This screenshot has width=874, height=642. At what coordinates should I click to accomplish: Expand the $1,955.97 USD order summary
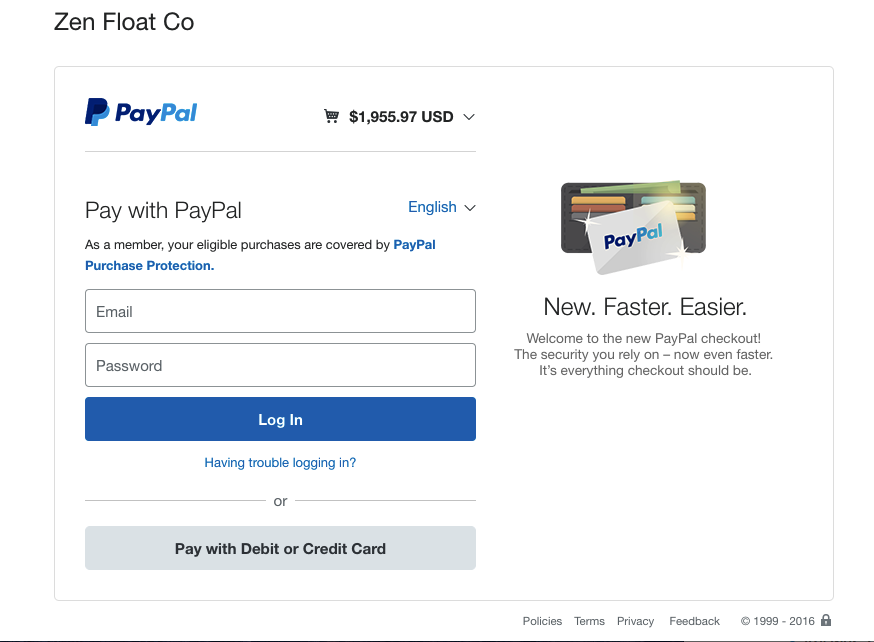(x=400, y=116)
